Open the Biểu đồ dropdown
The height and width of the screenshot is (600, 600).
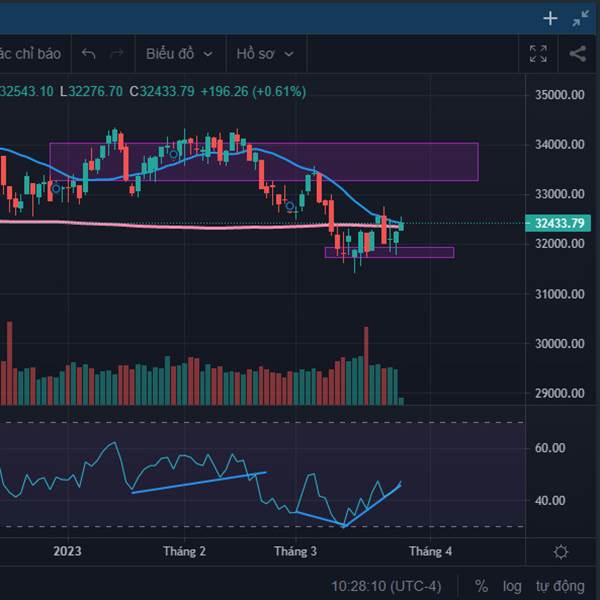click(179, 54)
